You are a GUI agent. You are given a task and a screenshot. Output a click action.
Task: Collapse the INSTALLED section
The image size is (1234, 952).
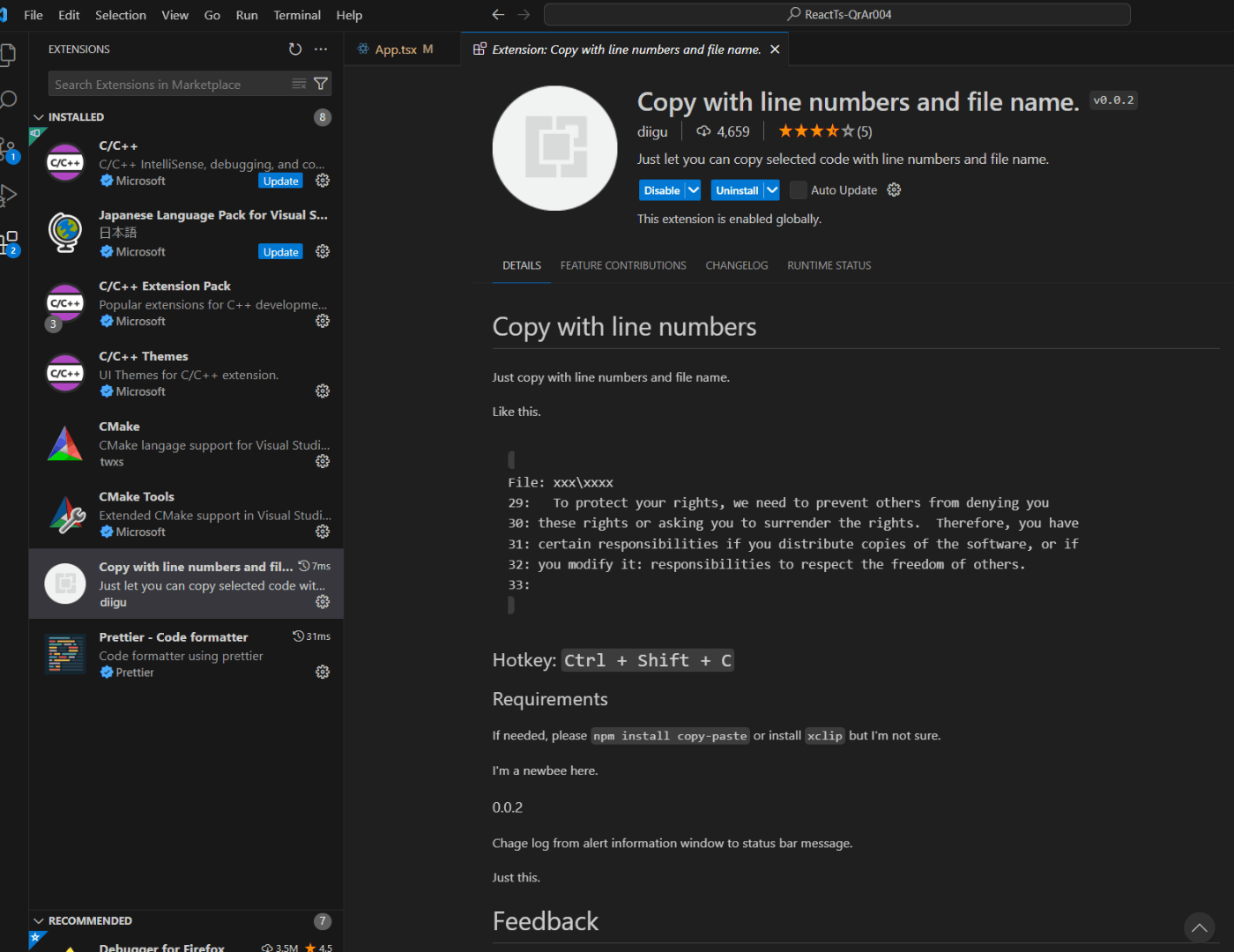coord(39,116)
